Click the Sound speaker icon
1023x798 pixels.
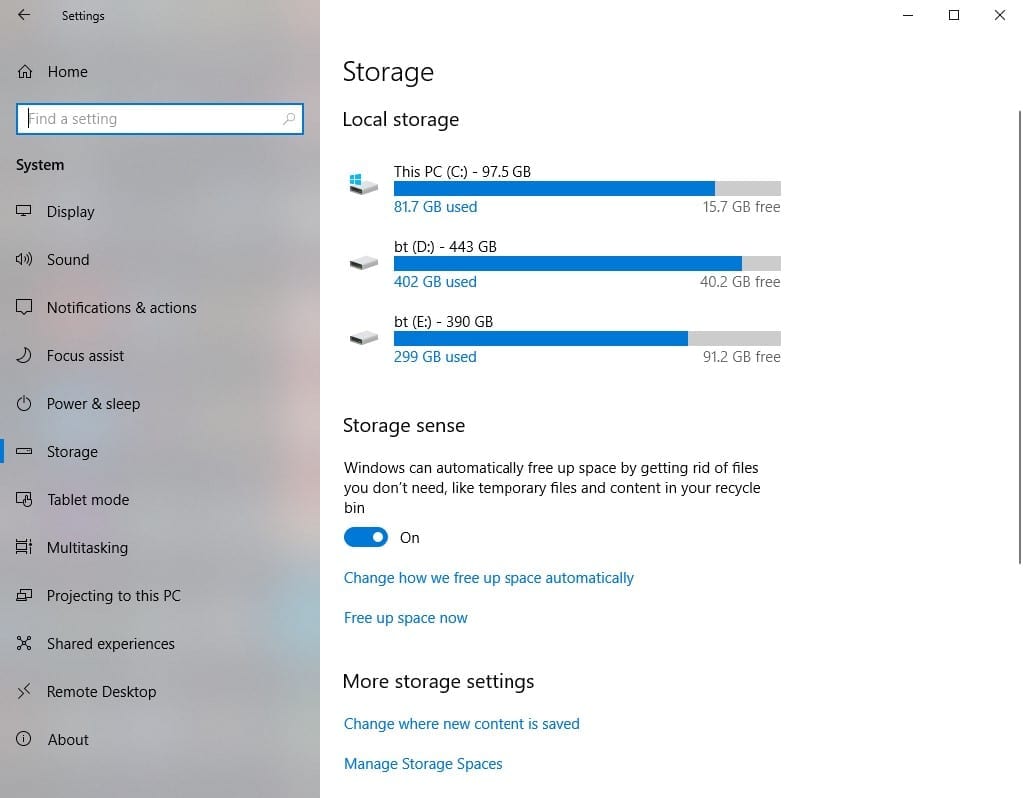pyautogui.click(x=24, y=259)
